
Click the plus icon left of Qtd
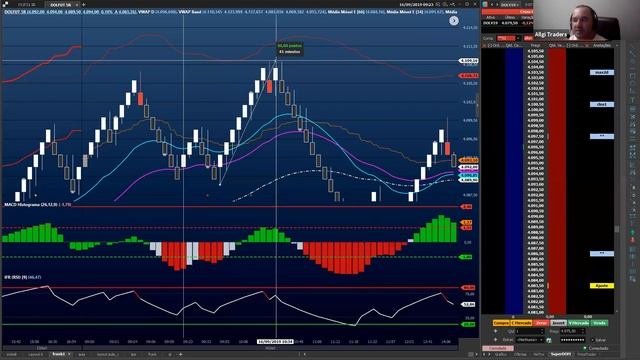(x=496, y=331)
